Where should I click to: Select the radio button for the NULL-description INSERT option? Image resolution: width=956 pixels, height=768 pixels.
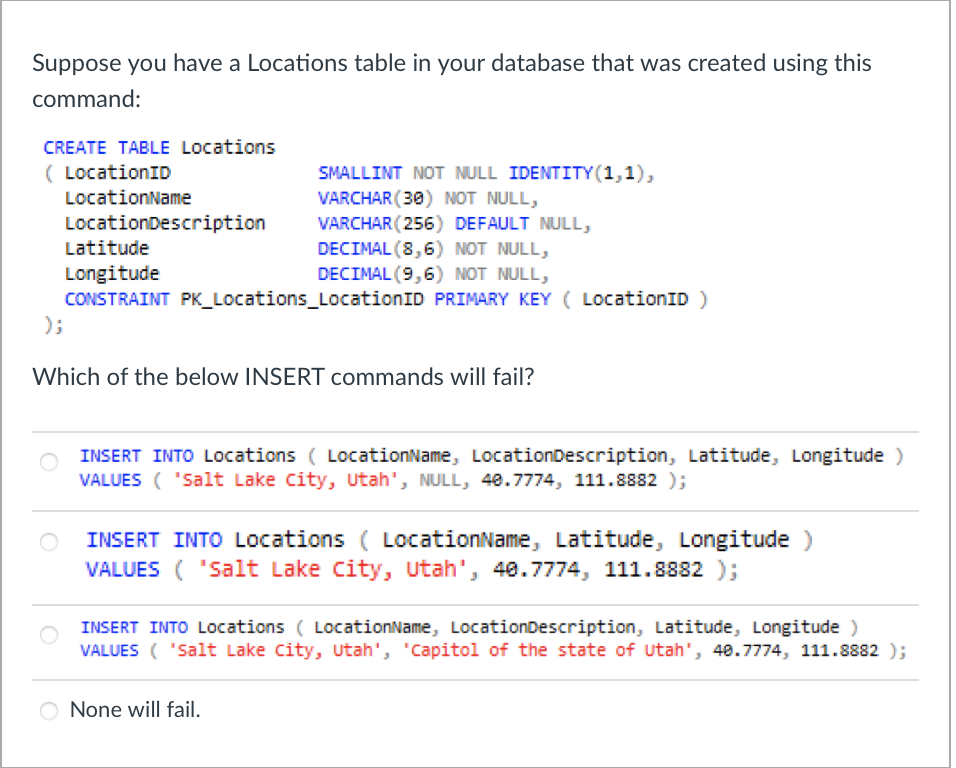tap(48, 462)
